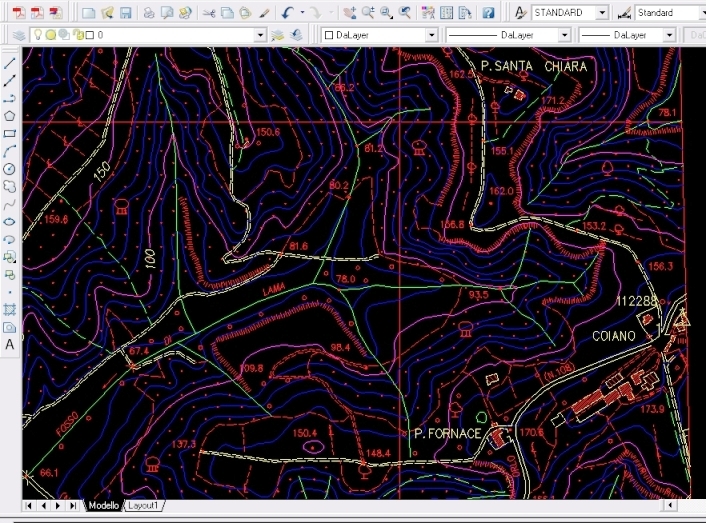The image size is (706, 523).
Task: Open DaLayer color control dropdown
Action: [431, 35]
